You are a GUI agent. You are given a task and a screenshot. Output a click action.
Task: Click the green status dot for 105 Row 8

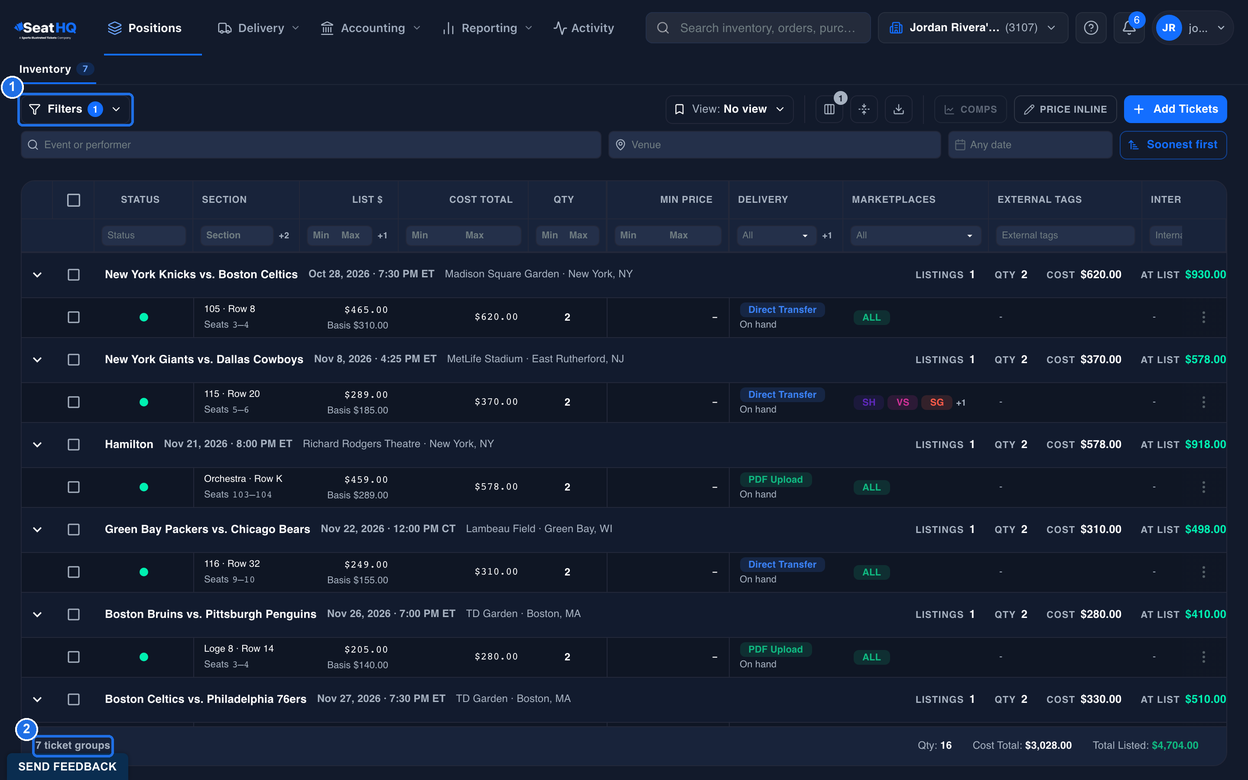coord(144,317)
